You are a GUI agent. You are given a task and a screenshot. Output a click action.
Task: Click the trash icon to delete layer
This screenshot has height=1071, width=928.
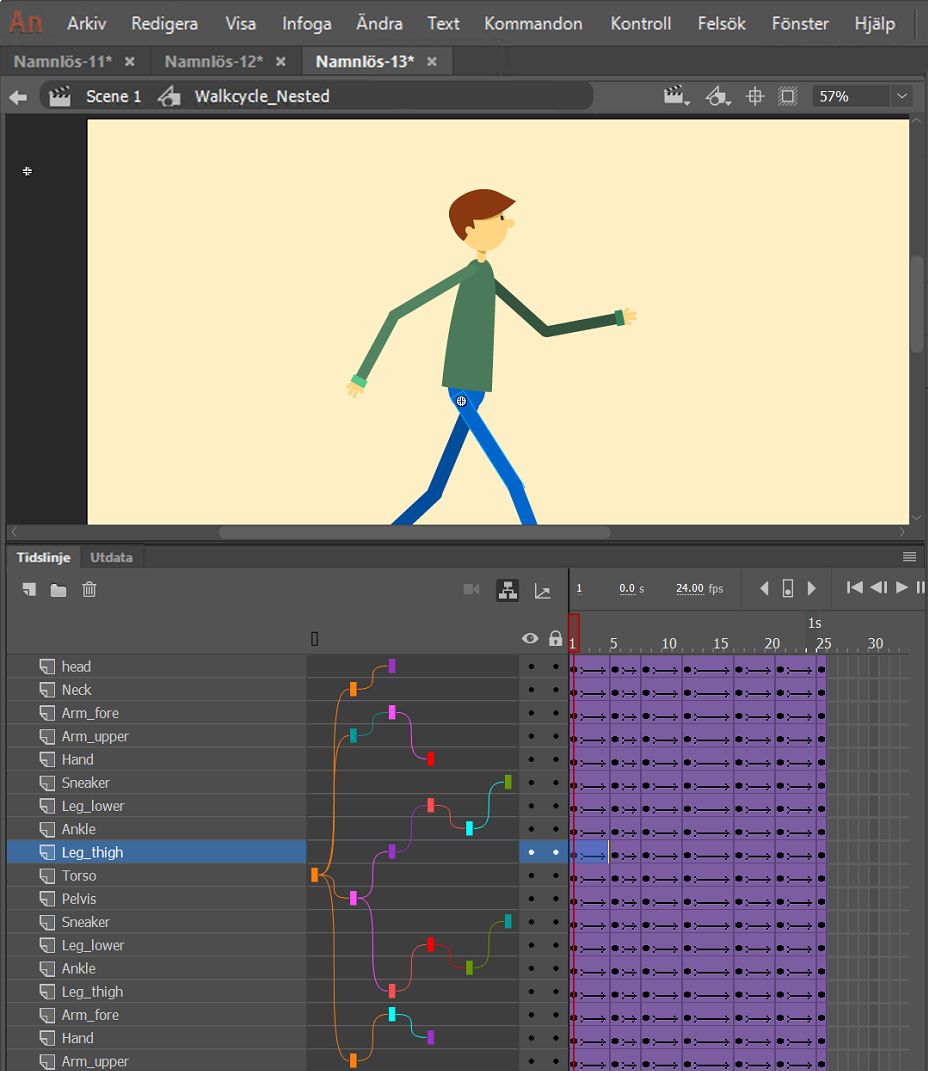pos(89,590)
